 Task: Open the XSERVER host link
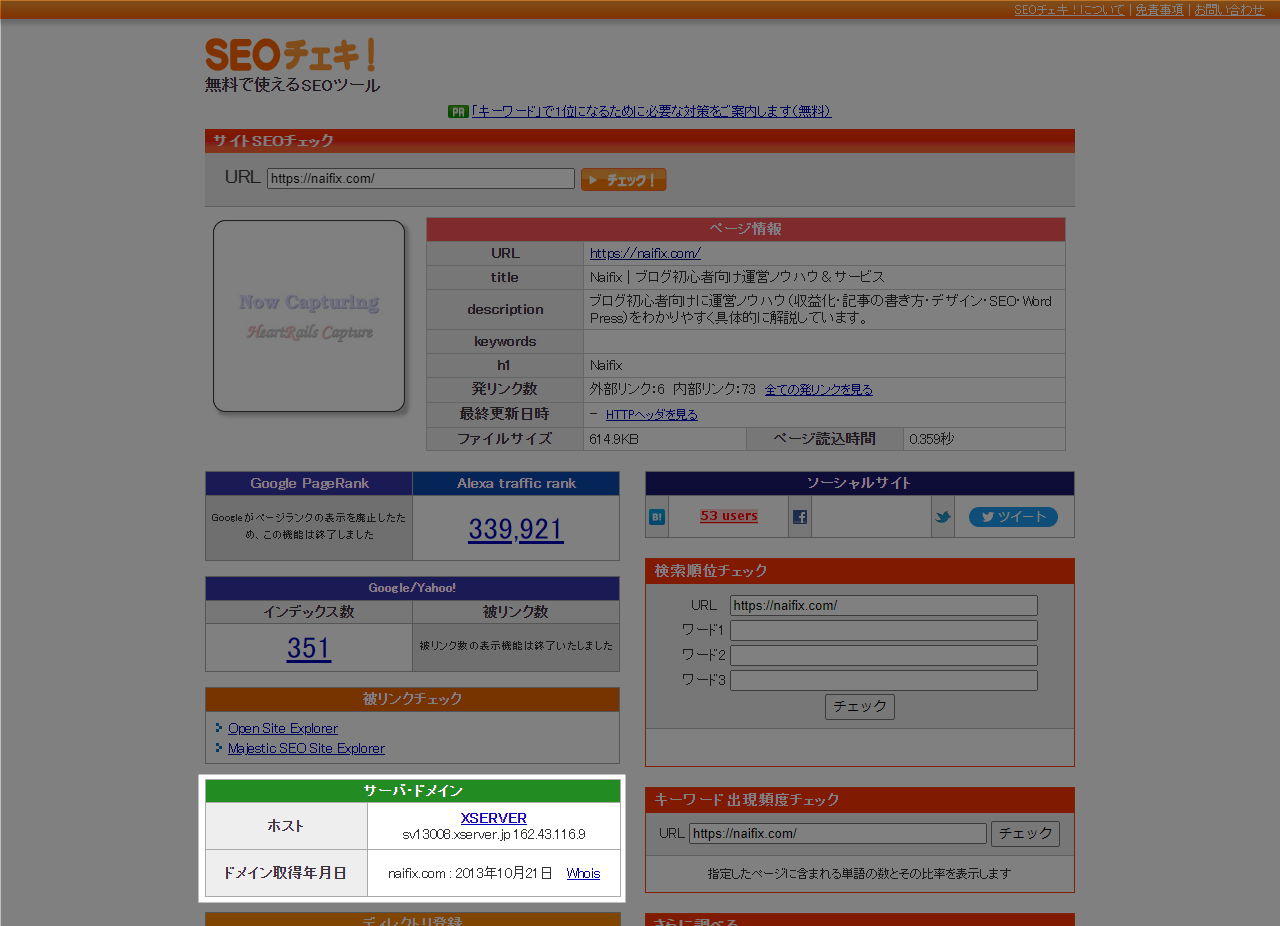click(494, 818)
